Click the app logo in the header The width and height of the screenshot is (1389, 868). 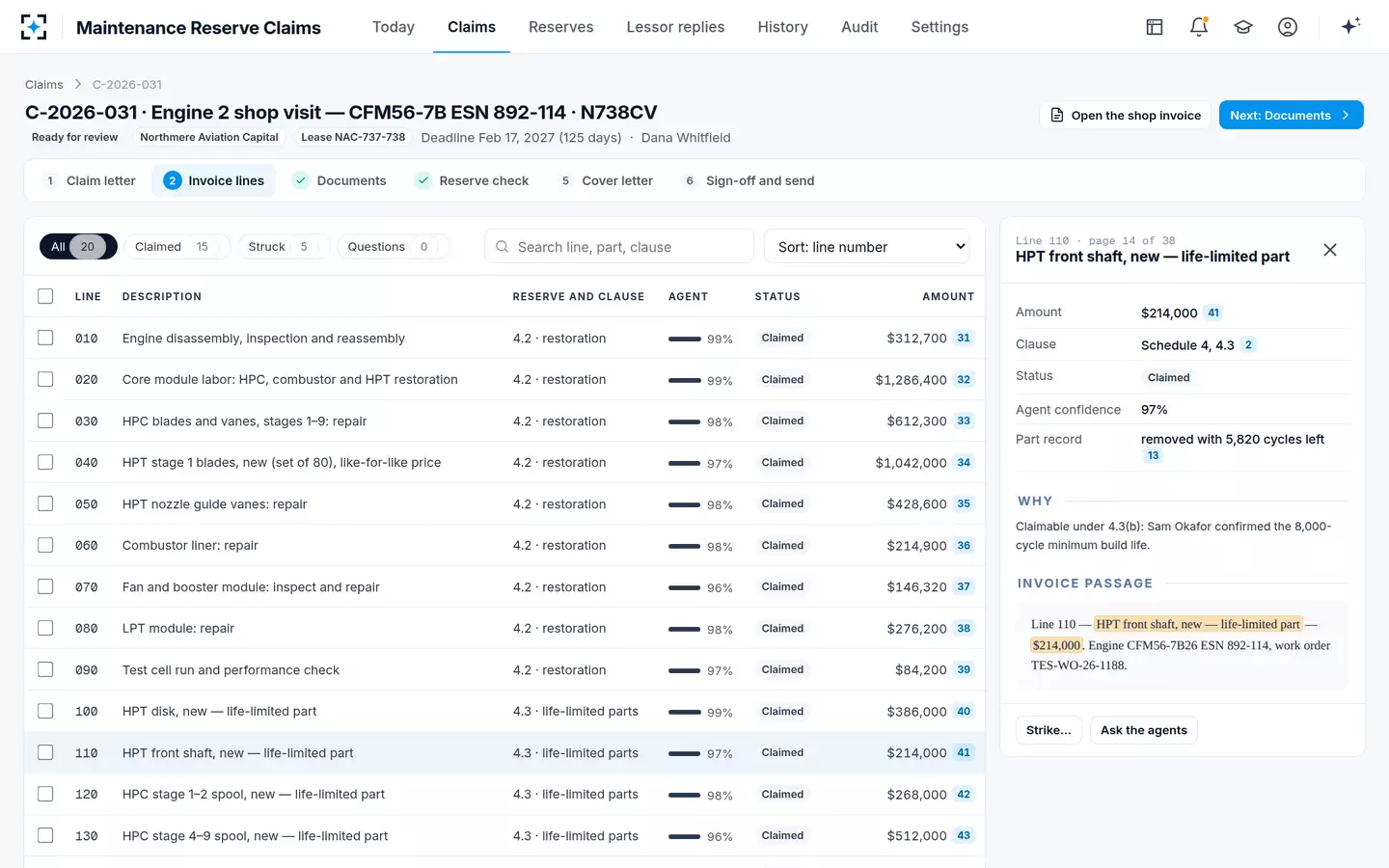pos(34,27)
